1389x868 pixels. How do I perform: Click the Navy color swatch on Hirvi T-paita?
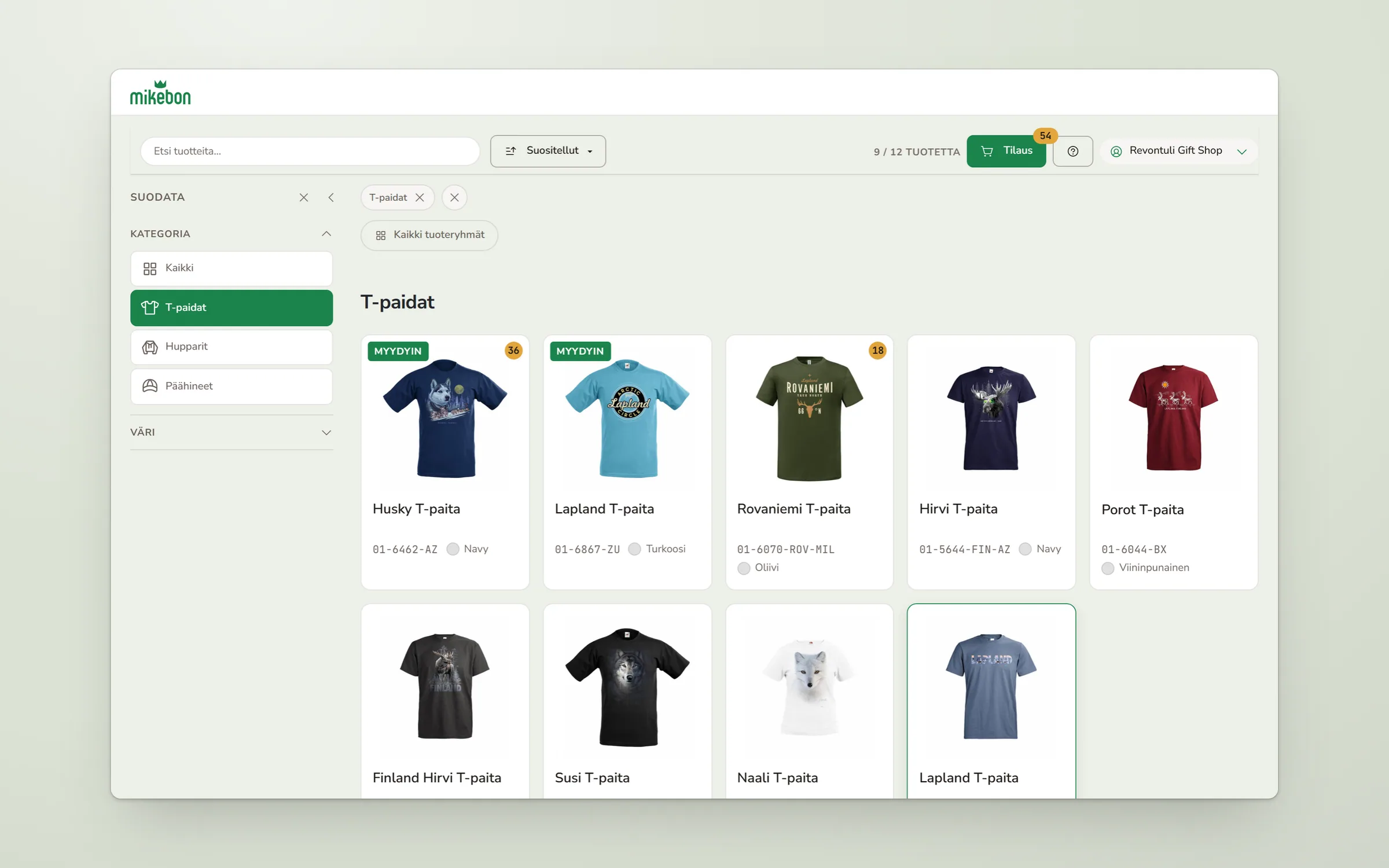pos(1025,549)
